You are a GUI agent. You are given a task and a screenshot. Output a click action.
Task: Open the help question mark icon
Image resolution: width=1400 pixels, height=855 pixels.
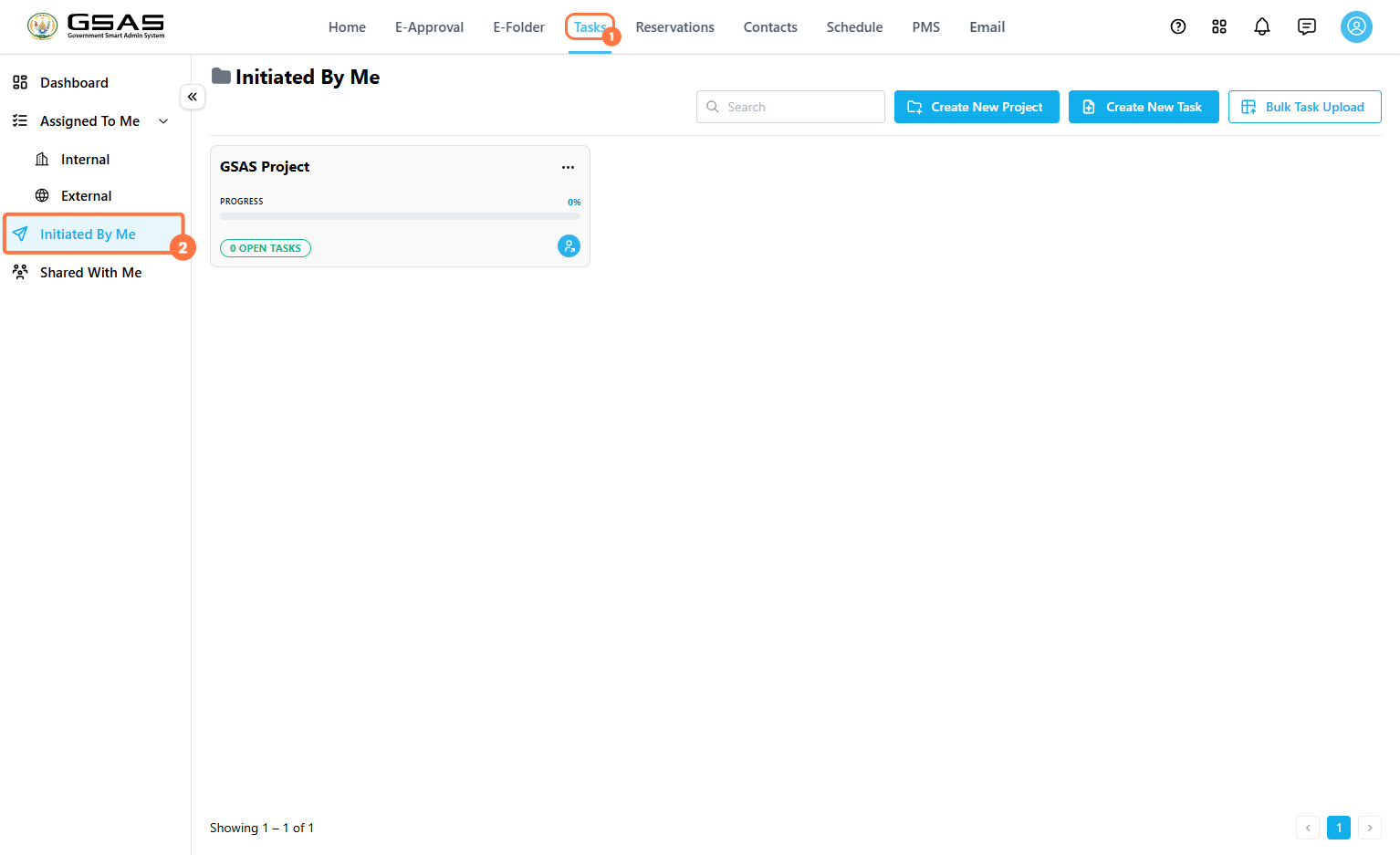point(1178,26)
